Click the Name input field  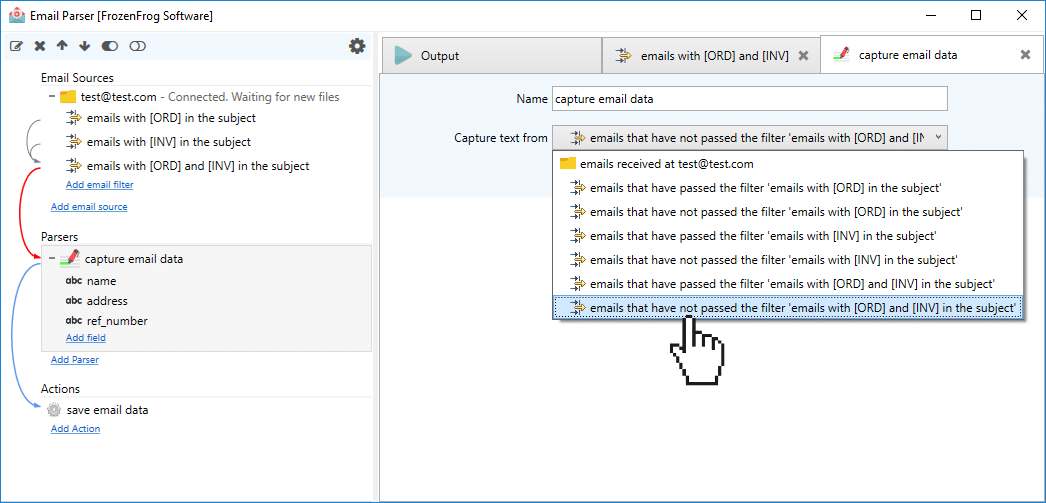click(x=749, y=99)
